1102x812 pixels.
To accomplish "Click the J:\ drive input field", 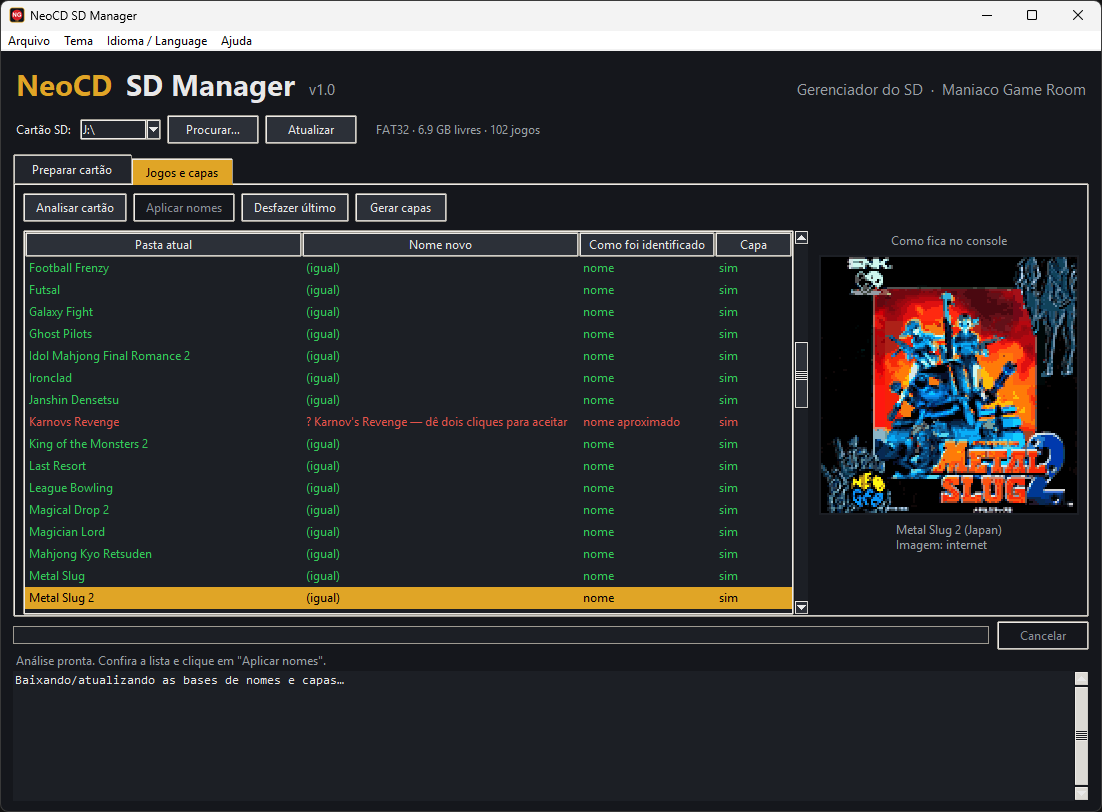I will (x=113, y=129).
